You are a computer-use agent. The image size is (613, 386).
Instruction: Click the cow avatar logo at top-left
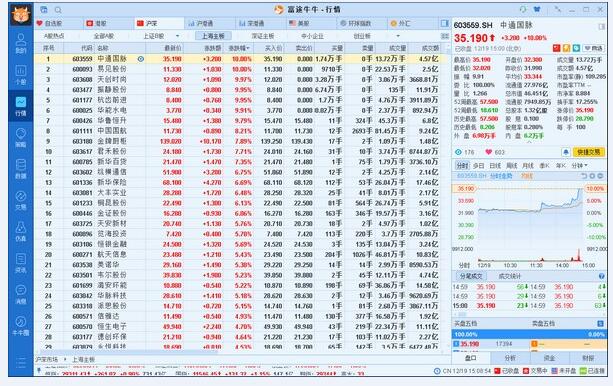coord(21,14)
